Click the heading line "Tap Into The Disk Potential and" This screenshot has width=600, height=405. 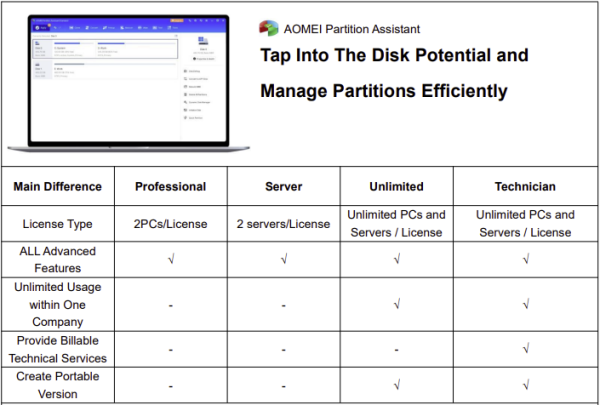pyautogui.click(x=394, y=55)
